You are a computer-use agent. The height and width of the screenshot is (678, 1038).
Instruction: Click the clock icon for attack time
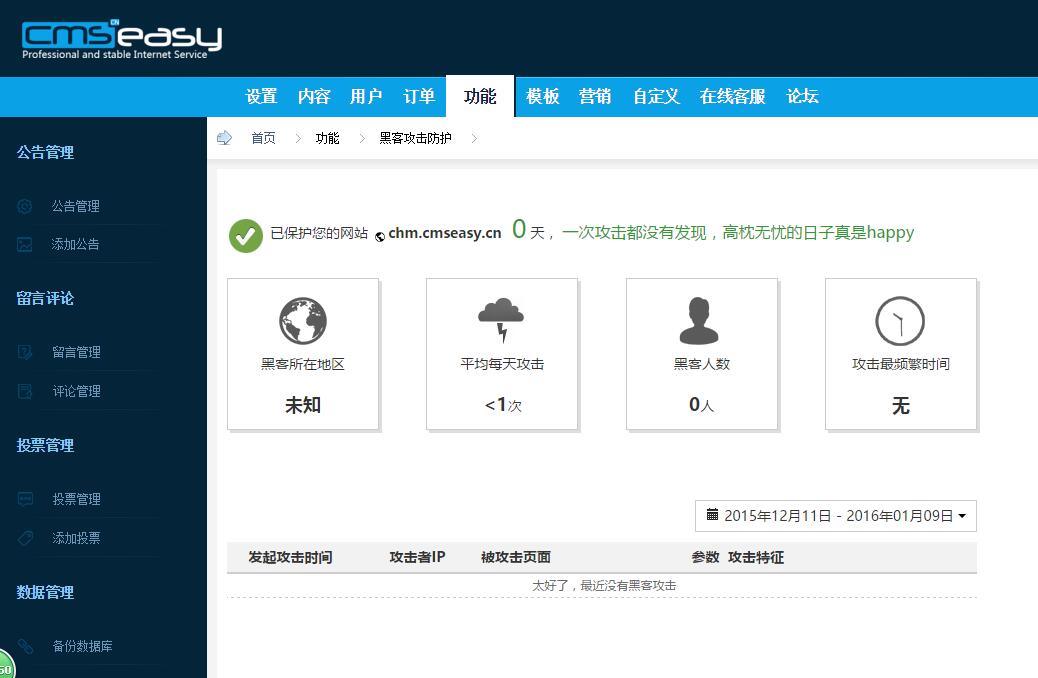coord(900,321)
